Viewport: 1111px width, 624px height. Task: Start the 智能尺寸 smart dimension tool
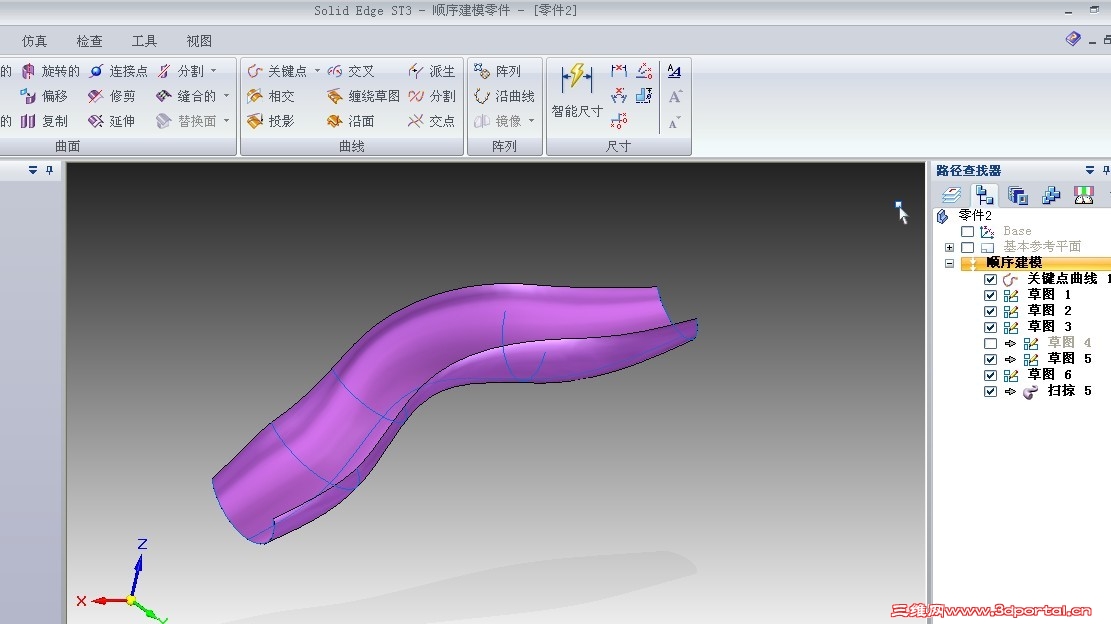577,91
